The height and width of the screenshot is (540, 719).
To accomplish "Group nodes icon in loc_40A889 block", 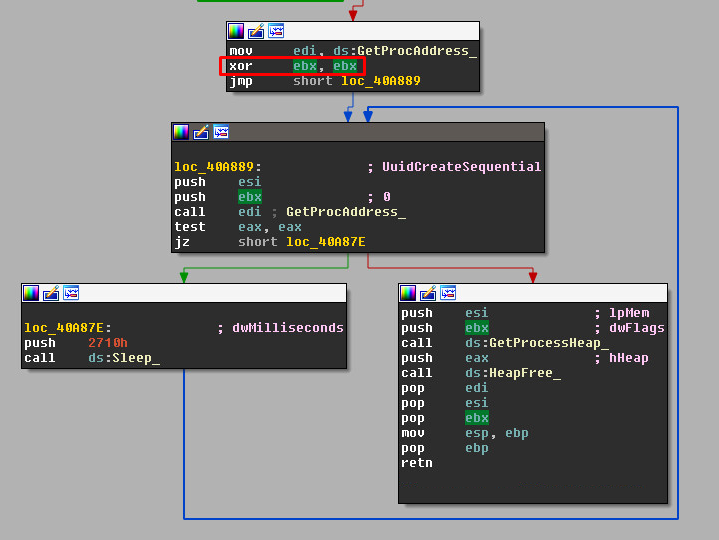I will point(221,132).
